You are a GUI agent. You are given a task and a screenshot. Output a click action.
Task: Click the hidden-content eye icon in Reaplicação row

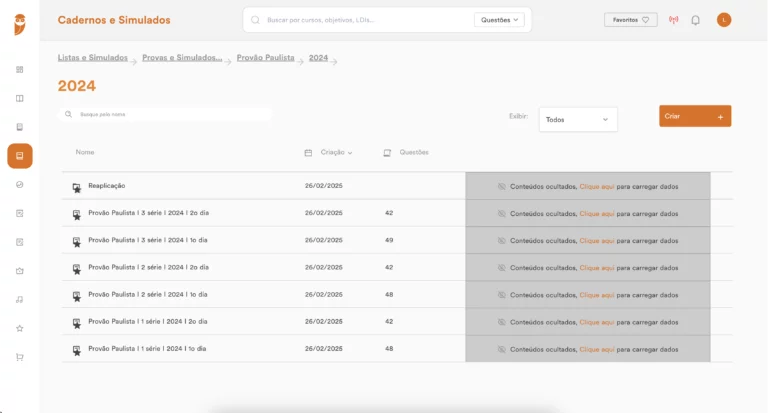(502, 186)
